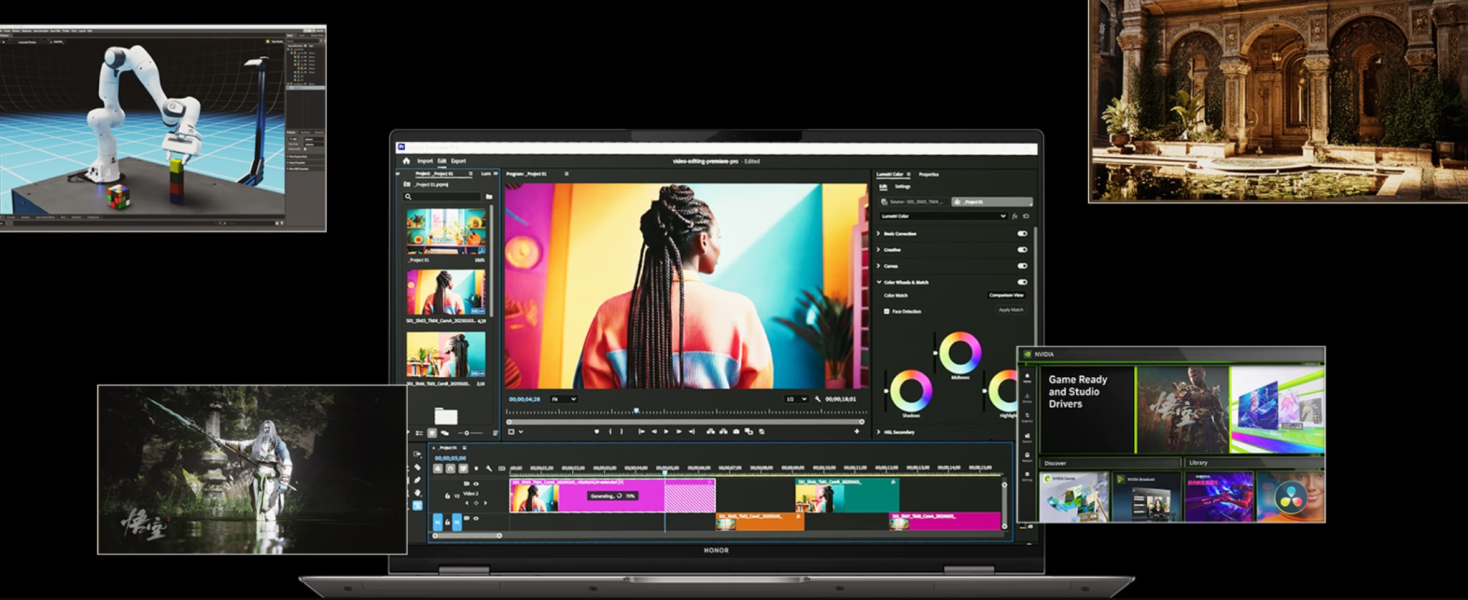Click the new bin folder icon beside search

(489, 197)
